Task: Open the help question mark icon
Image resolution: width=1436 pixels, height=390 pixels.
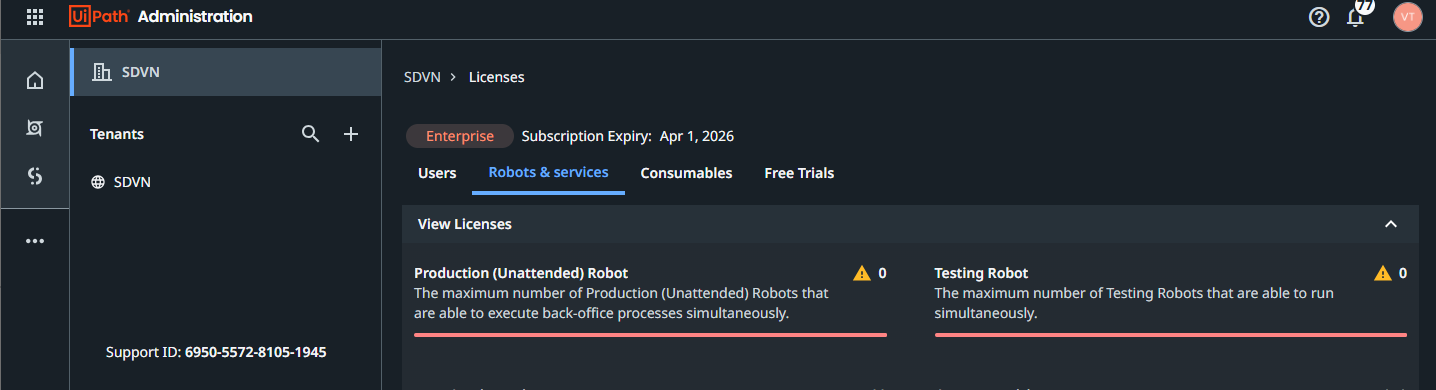Action: tap(1319, 17)
